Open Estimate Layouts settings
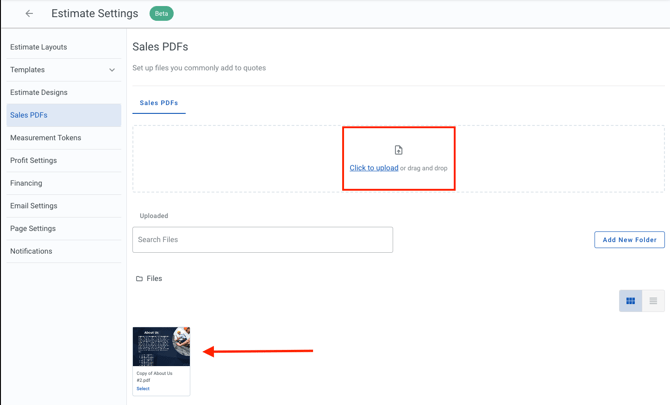This screenshot has width=670, height=405. (x=38, y=47)
